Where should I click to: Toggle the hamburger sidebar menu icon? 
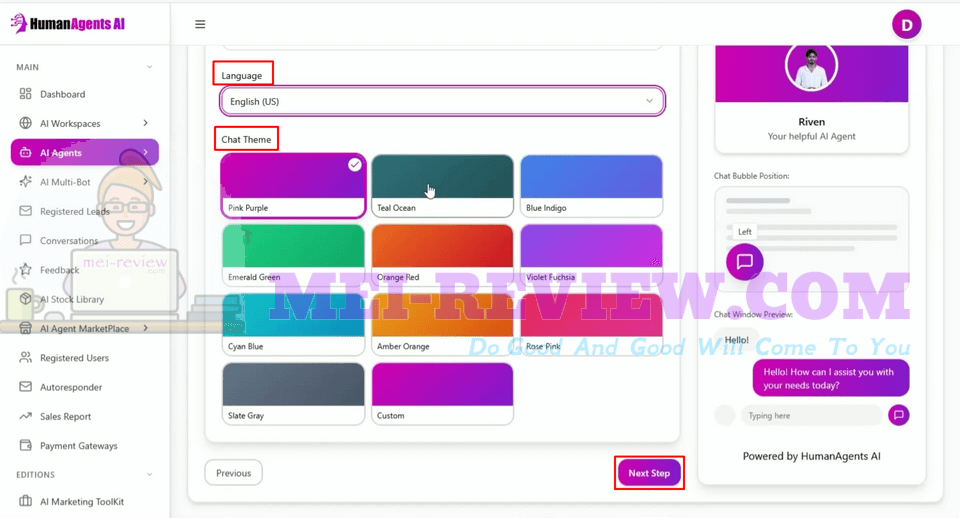tap(200, 24)
